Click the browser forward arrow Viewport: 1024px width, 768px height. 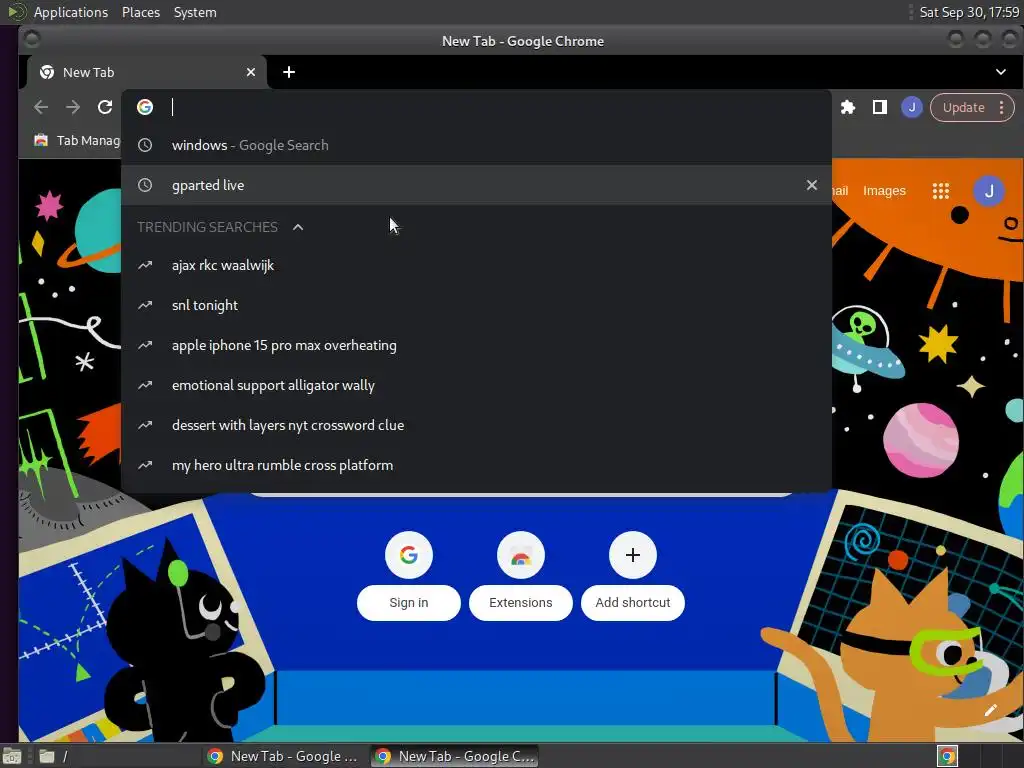click(73, 107)
